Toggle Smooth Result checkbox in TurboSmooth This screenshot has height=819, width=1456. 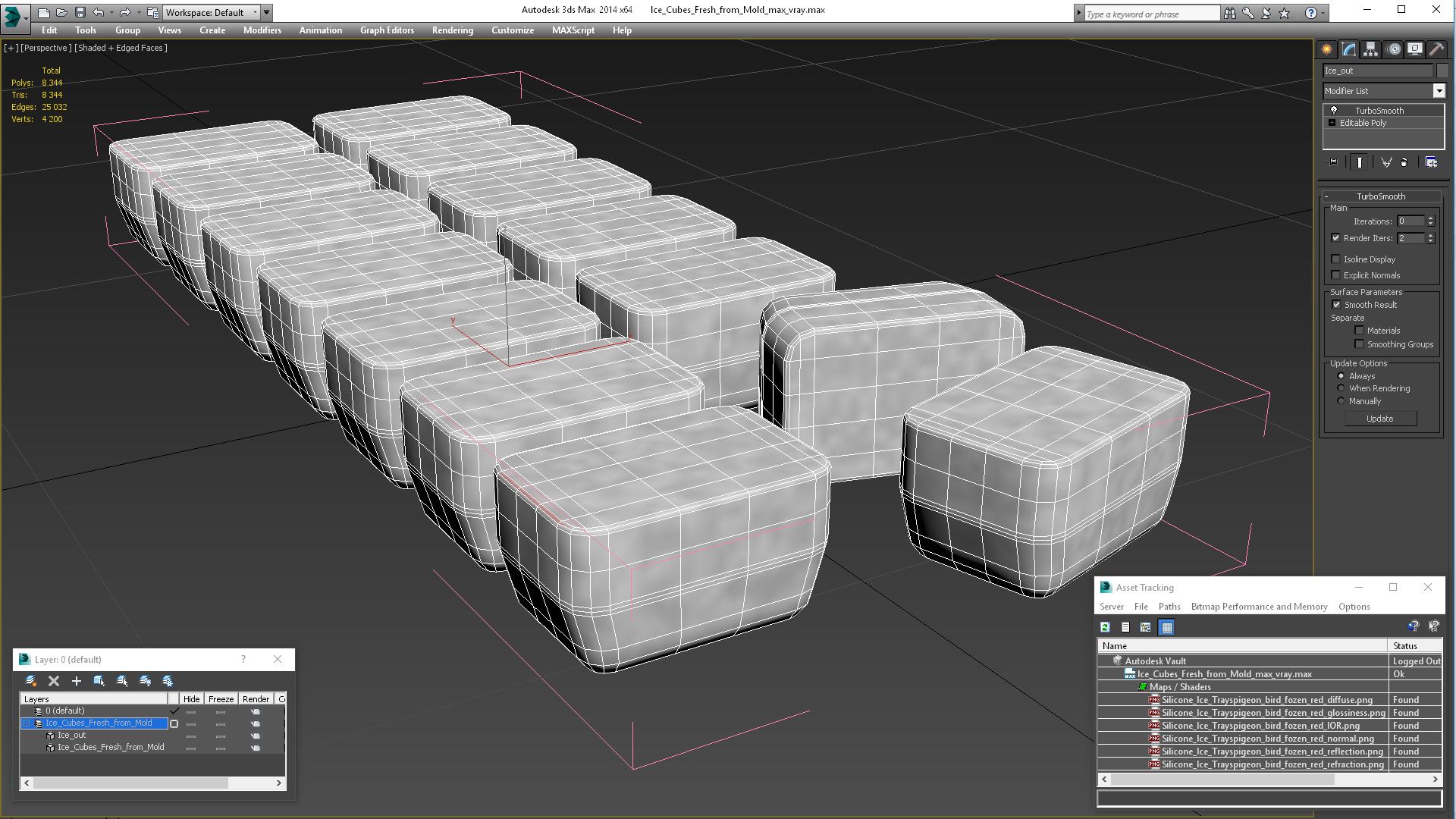(1336, 304)
